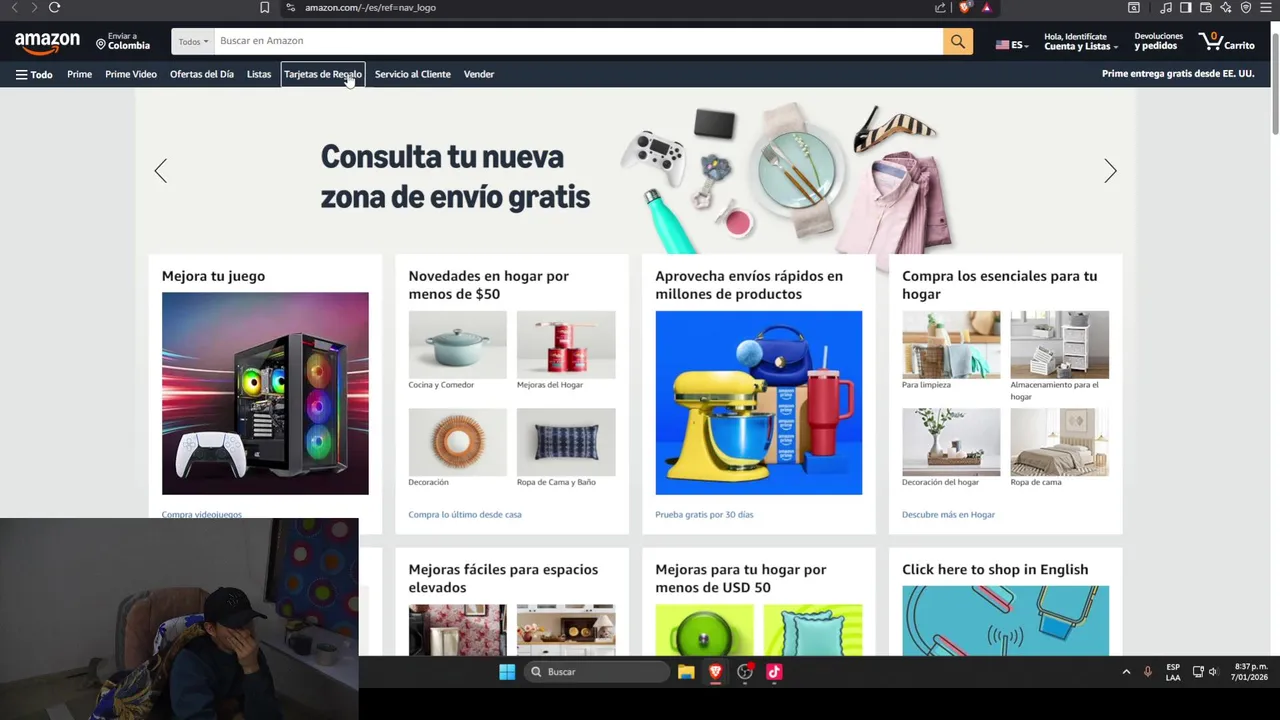Bookmark this page with bookmark icon
The height and width of the screenshot is (720, 1280).
[264, 8]
